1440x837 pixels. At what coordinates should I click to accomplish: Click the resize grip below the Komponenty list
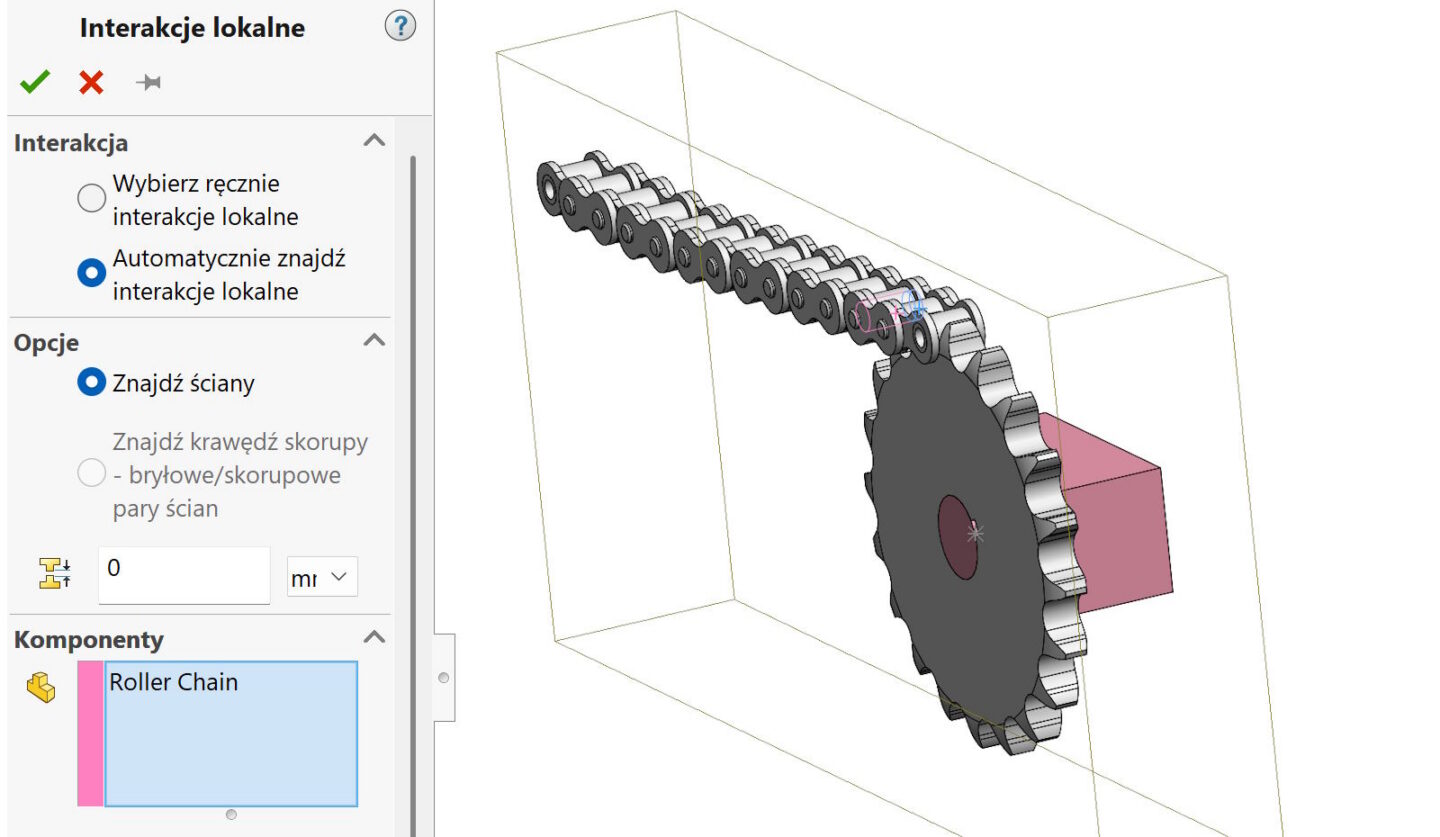pyautogui.click(x=231, y=815)
